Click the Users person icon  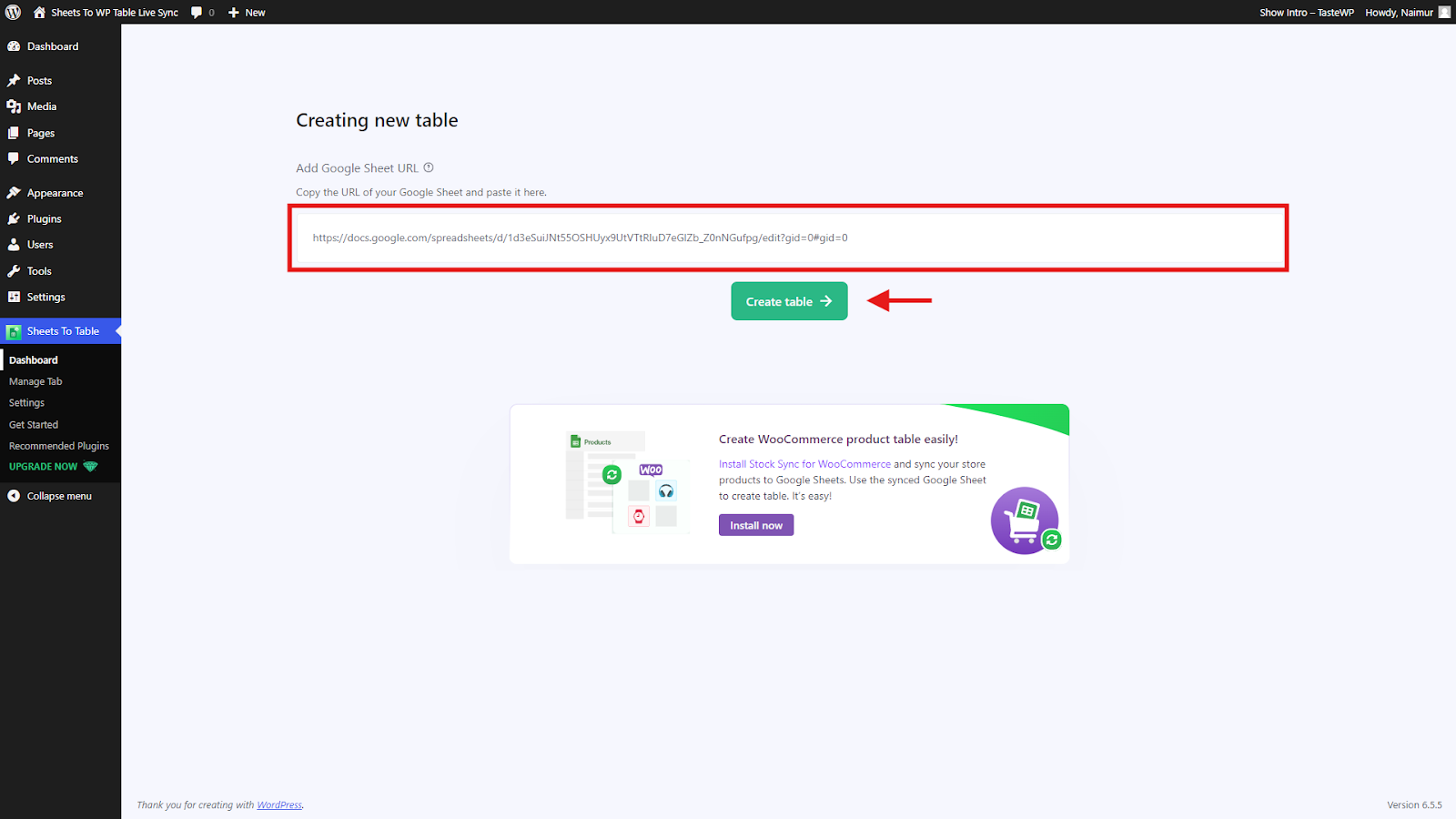(14, 245)
